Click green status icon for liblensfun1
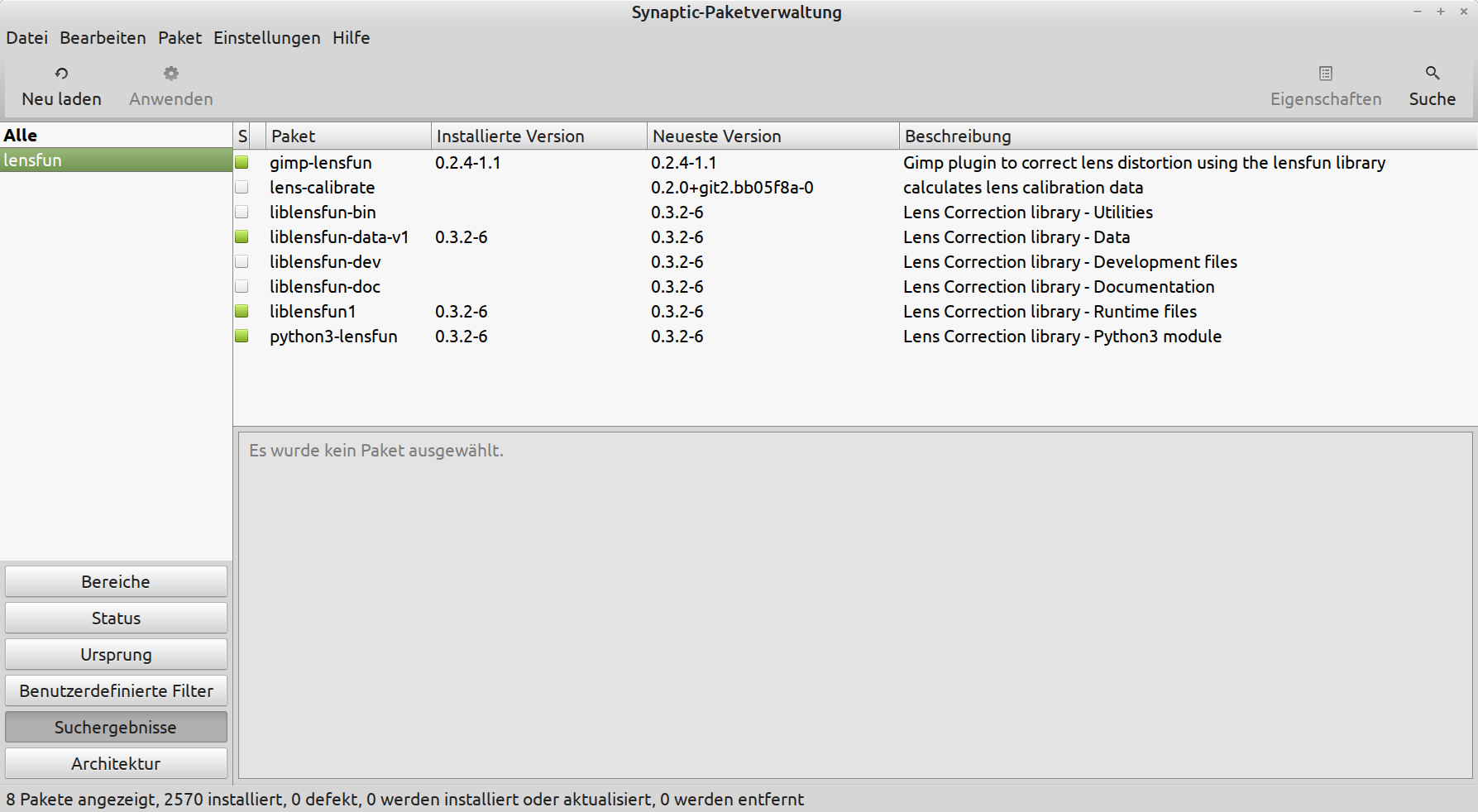Screen dimensions: 1478x812 coord(242,312)
